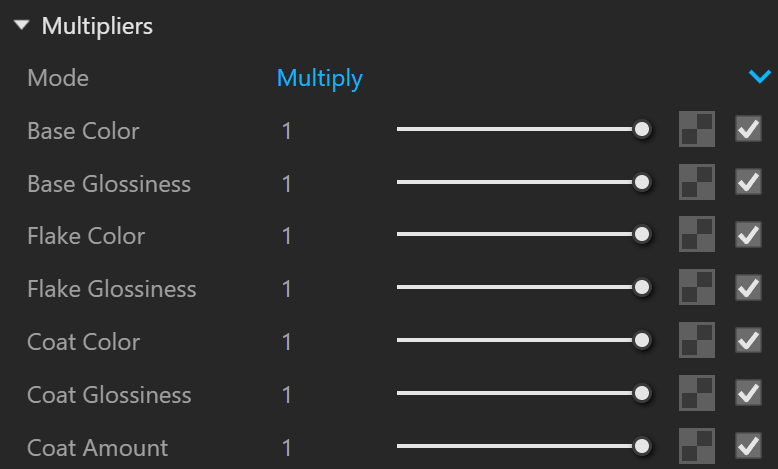Collapse the Multipliers section
Viewport: 778px width, 469px height.
point(22,25)
